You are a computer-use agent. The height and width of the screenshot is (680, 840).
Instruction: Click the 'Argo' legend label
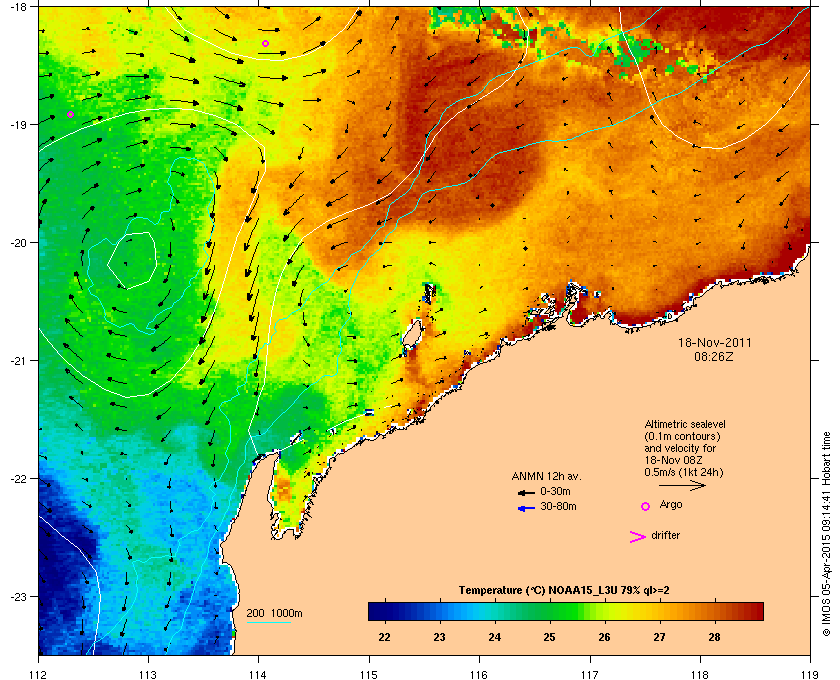tap(671, 504)
